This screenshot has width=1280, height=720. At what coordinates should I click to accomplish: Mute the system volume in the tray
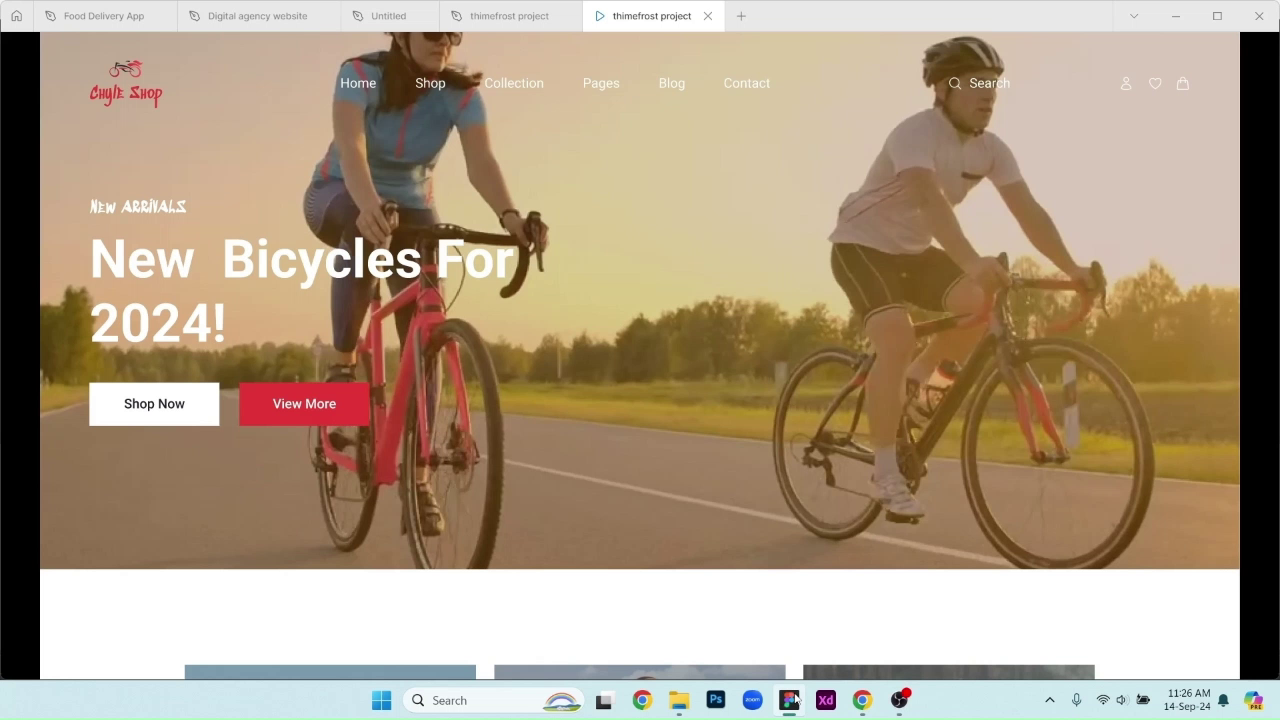[1121, 700]
